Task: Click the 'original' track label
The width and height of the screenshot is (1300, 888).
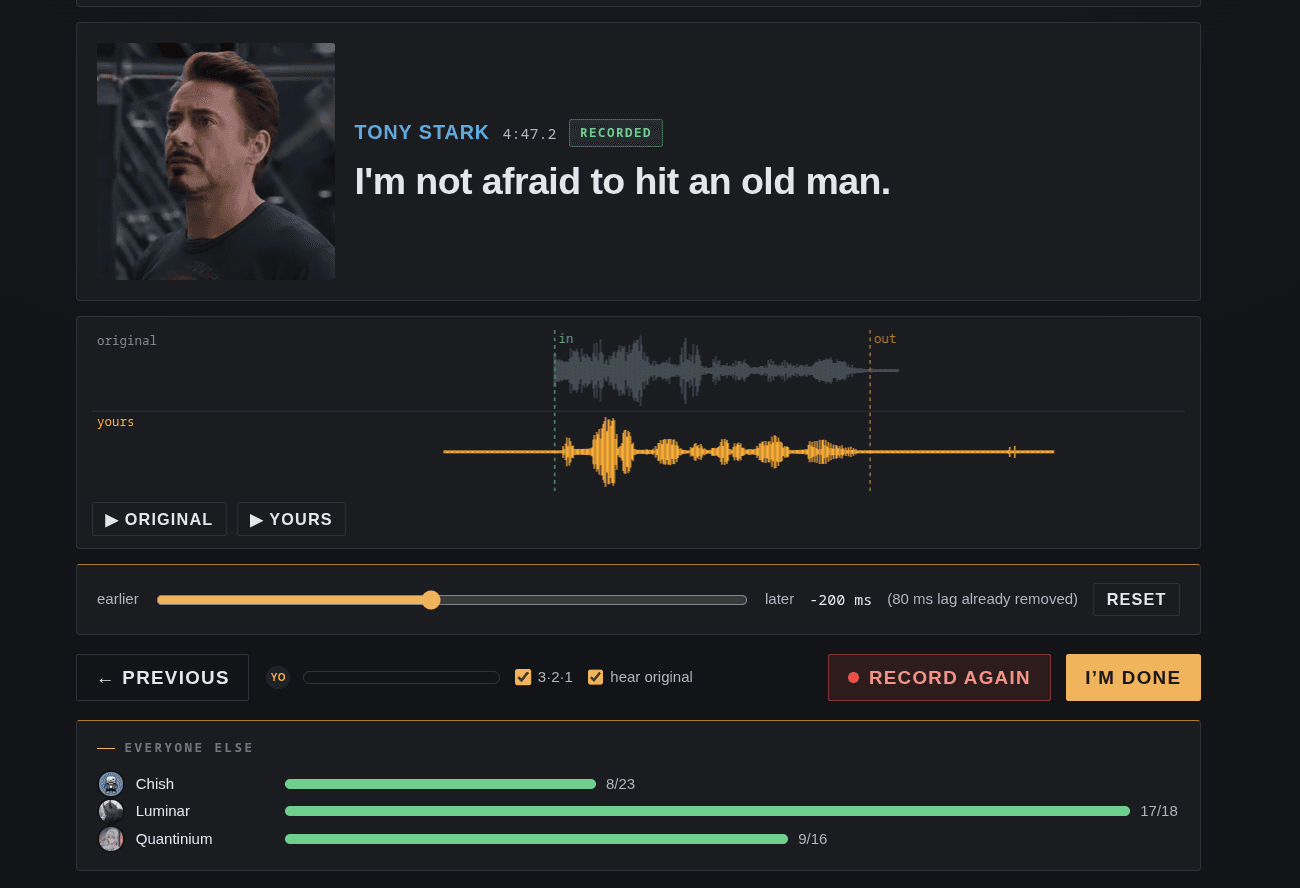Action: (127, 340)
